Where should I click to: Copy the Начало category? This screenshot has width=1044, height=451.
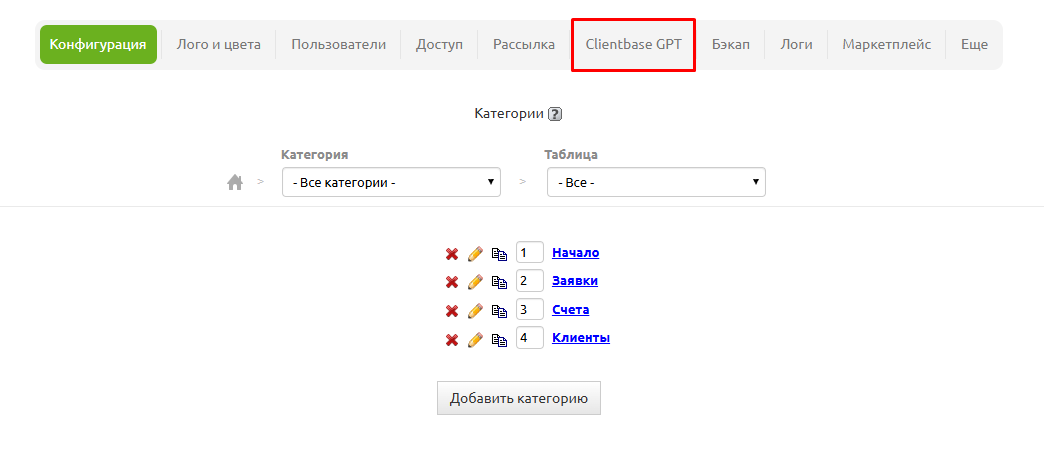click(499, 254)
